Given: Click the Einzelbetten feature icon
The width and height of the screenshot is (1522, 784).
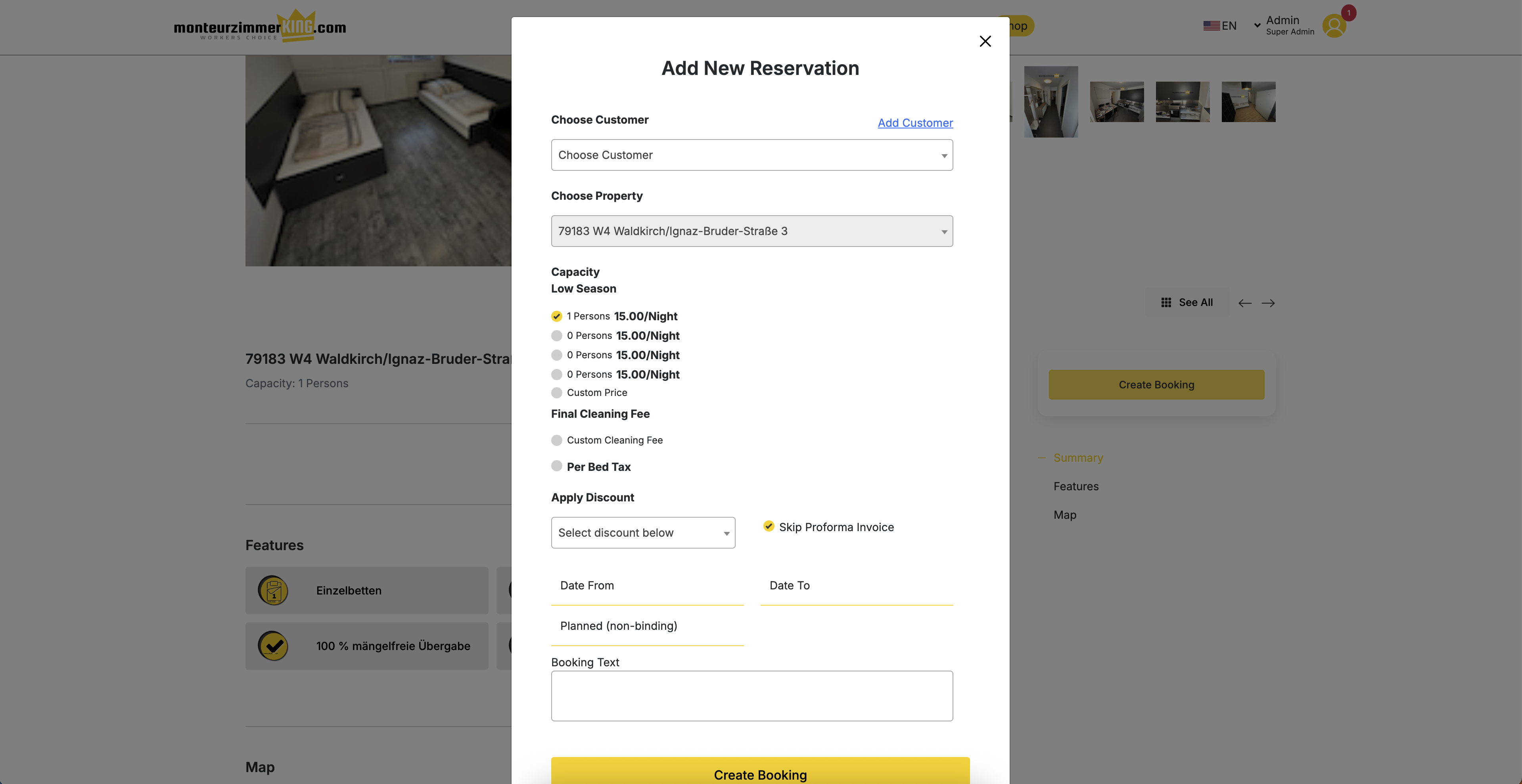Looking at the screenshot, I should pos(273,590).
